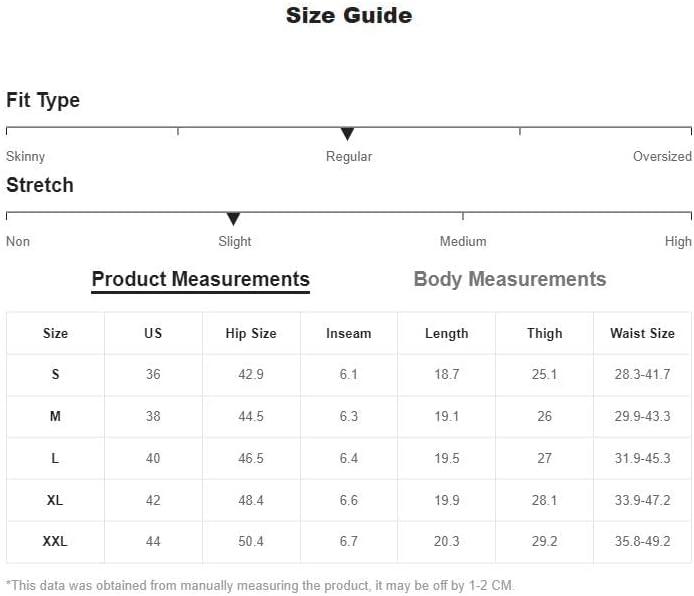Image resolution: width=694 pixels, height=596 pixels.
Task: Click the Fit Type slider marker at Regular
Action: (x=347, y=134)
